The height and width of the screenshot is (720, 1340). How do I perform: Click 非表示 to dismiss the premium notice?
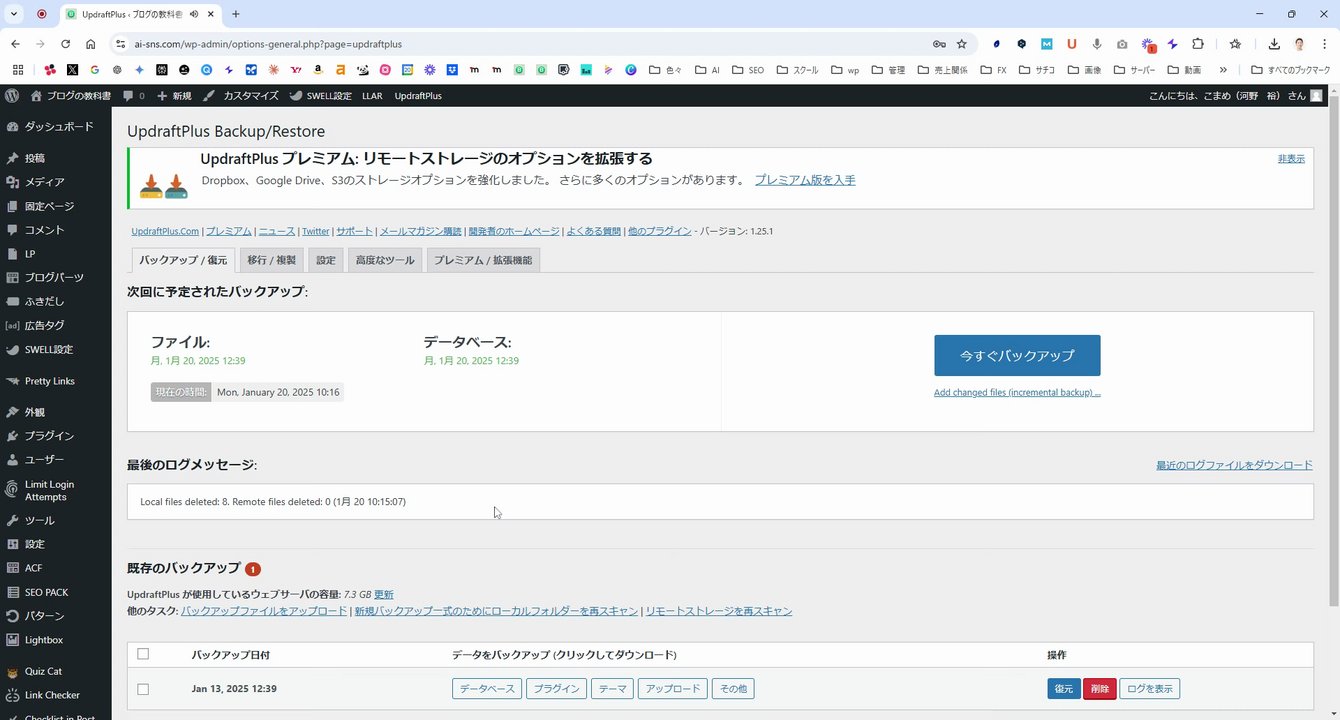pyautogui.click(x=1291, y=159)
